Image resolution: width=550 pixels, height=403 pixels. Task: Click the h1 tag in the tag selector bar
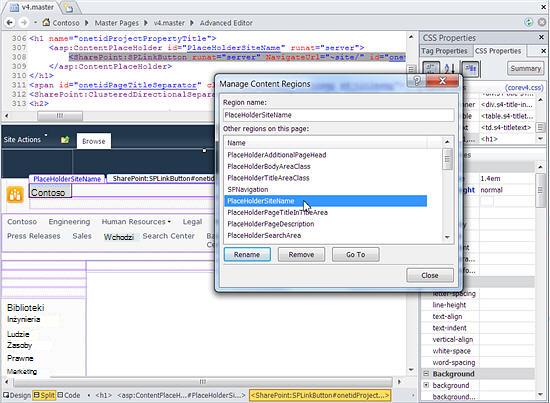pos(103,395)
